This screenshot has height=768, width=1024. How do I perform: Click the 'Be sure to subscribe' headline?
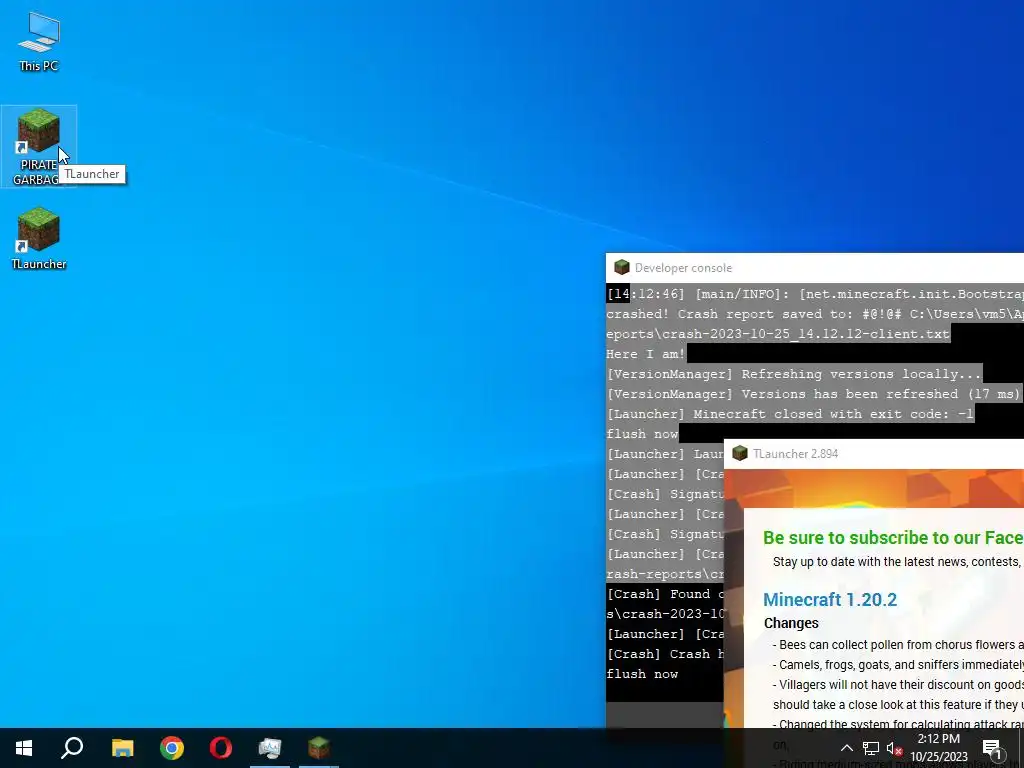893,537
